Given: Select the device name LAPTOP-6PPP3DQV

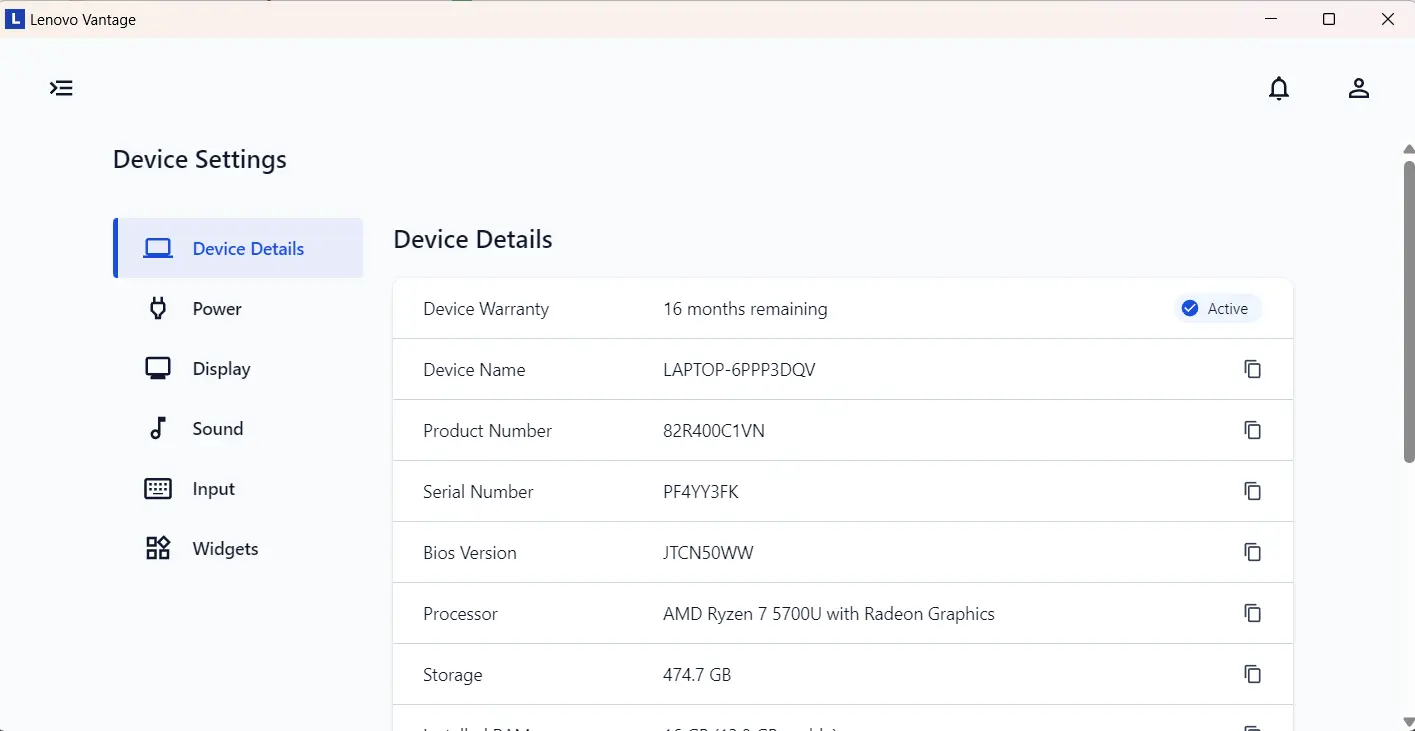Looking at the screenshot, I should pyautogui.click(x=739, y=370).
